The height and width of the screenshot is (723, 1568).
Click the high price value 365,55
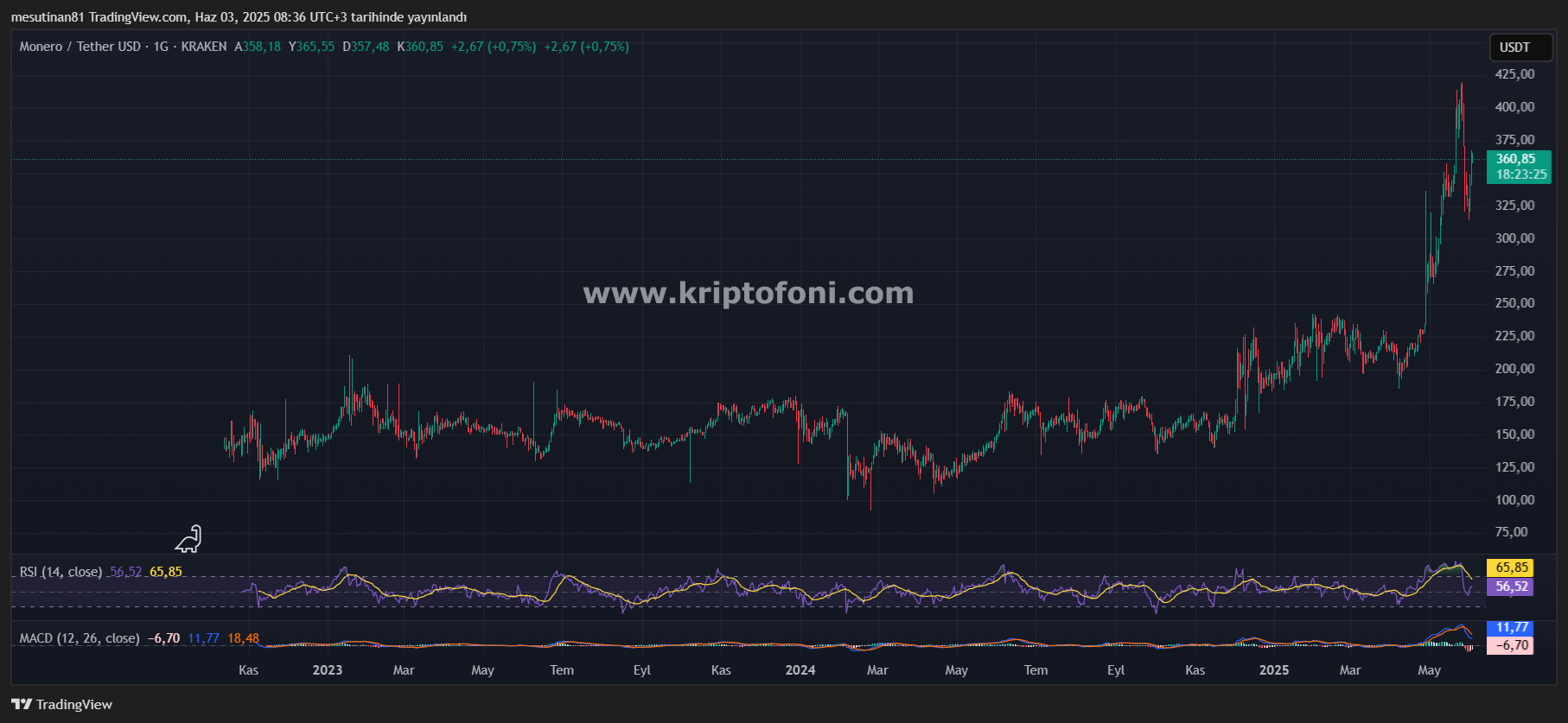(x=316, y=47)
